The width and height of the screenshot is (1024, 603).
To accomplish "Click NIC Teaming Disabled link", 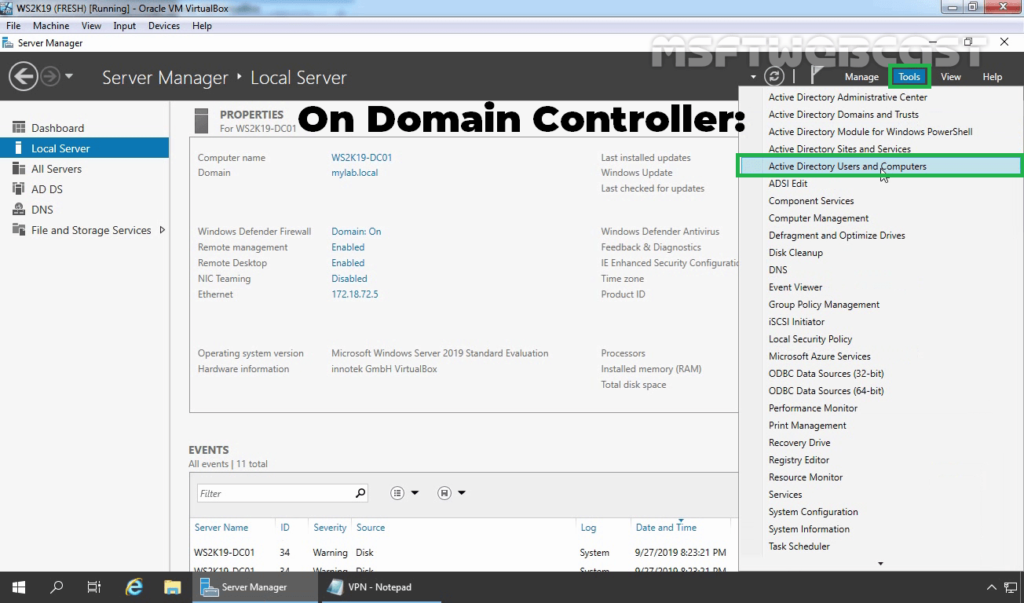I will tap(349, 278).
